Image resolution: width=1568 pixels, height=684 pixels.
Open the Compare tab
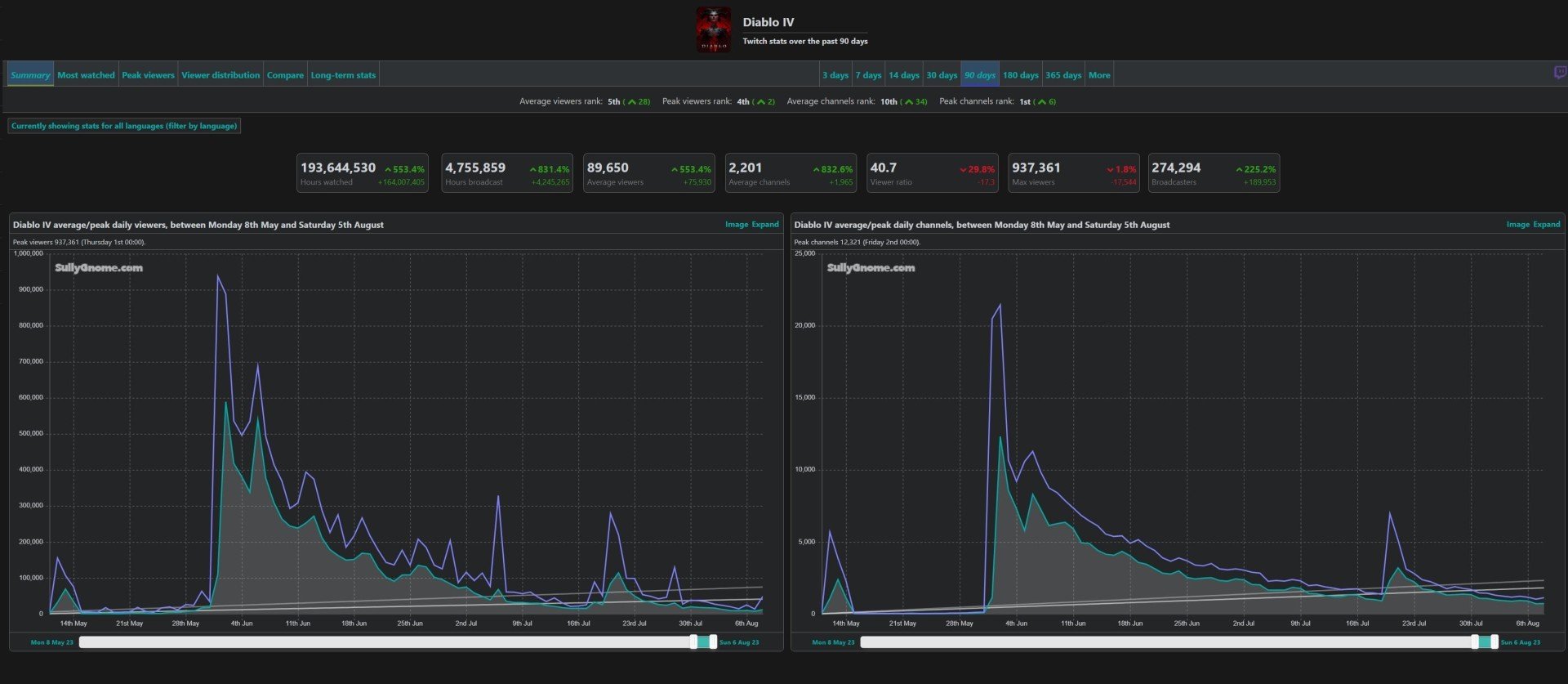point(285,75)
